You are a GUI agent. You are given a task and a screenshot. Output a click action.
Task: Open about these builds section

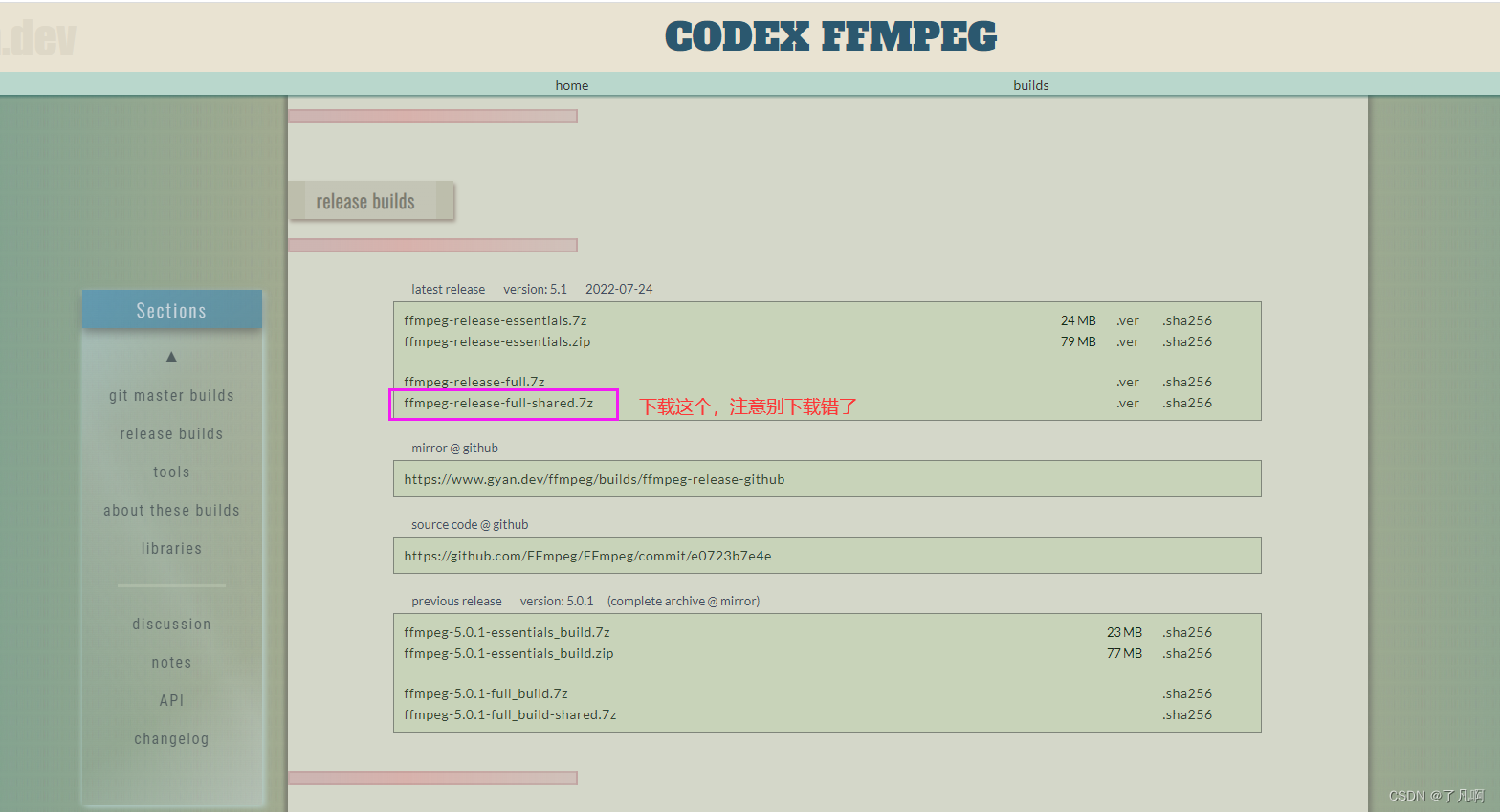coord(171,511)
